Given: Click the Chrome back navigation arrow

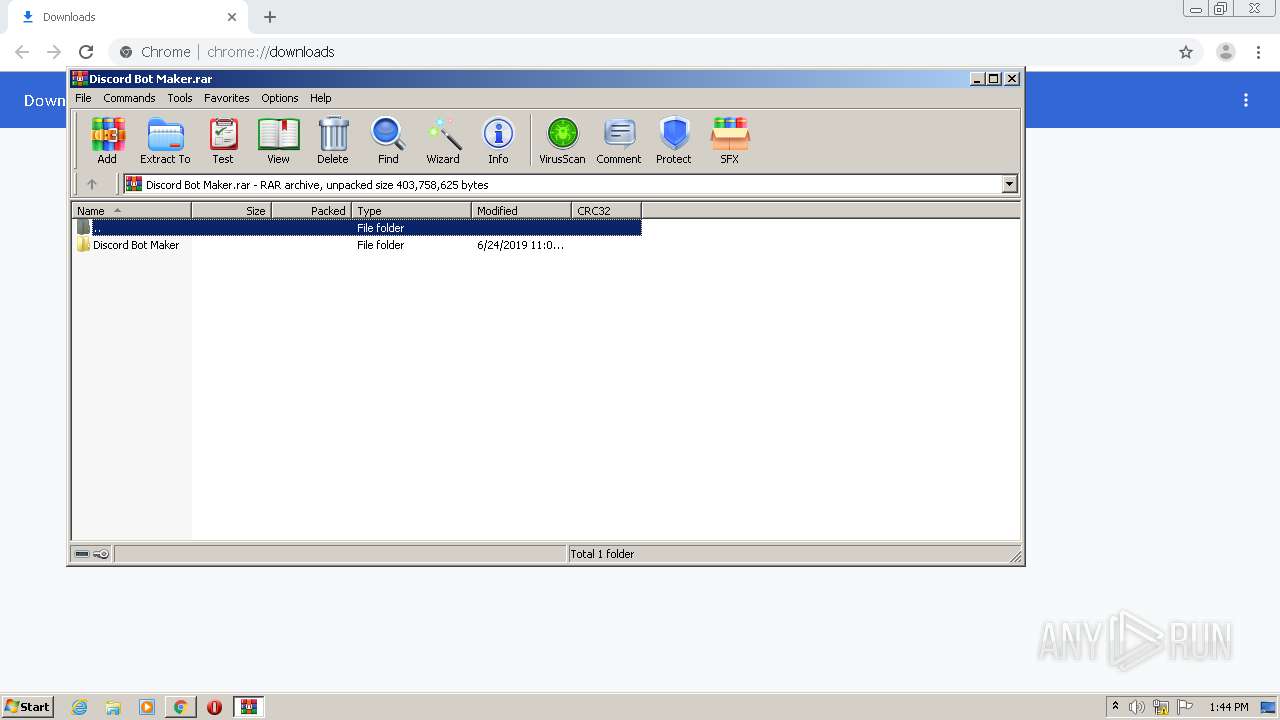Looking at the screenshot, I should click(22, 52).
